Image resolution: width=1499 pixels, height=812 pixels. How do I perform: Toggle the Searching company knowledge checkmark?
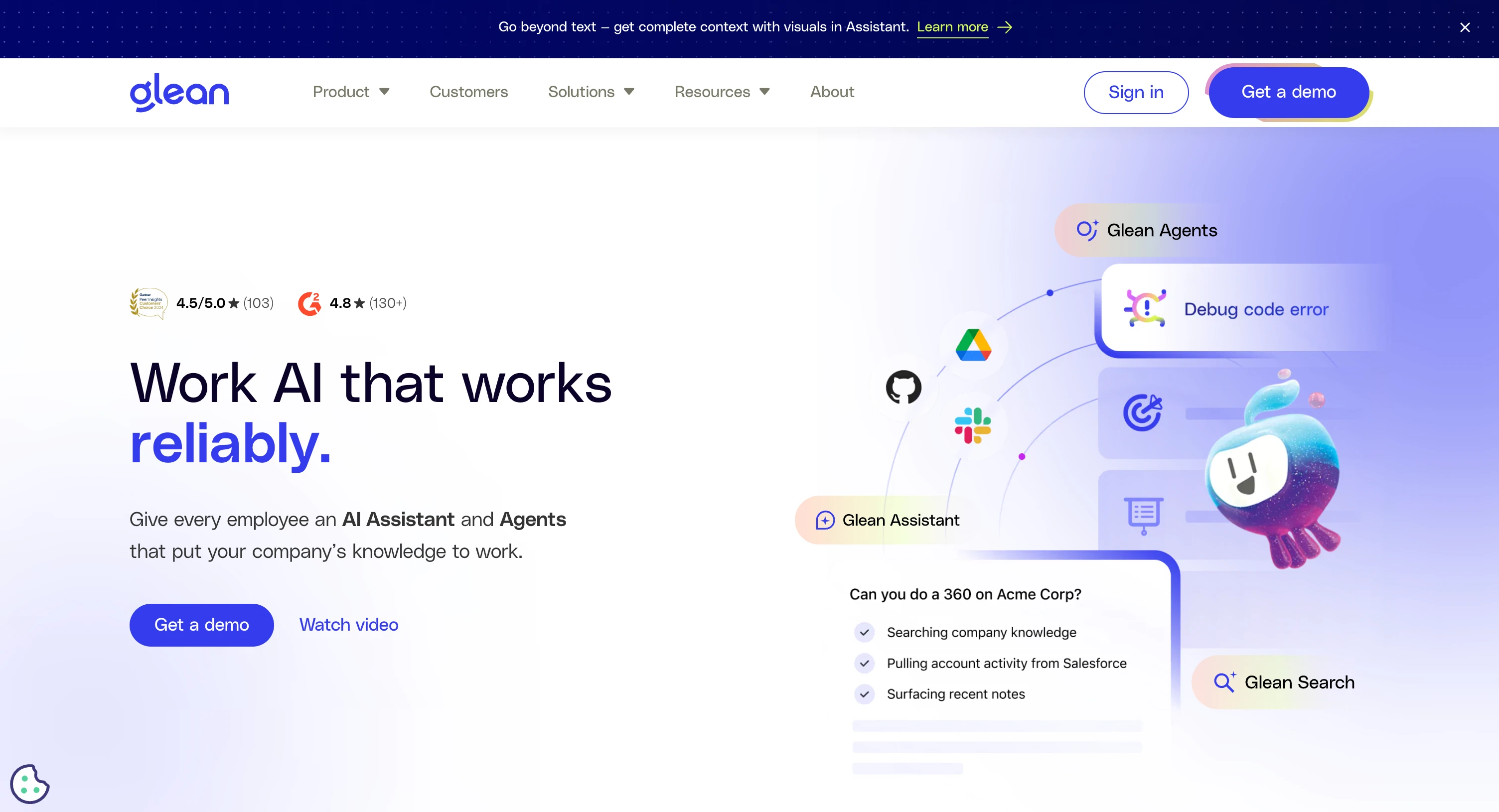[x=865, y=632]
